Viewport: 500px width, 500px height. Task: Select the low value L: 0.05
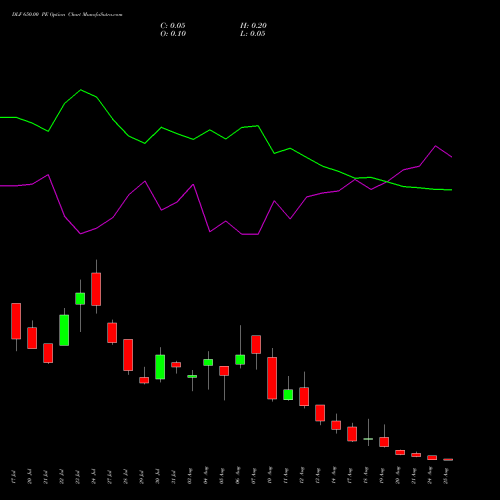[x=253, y=34]
